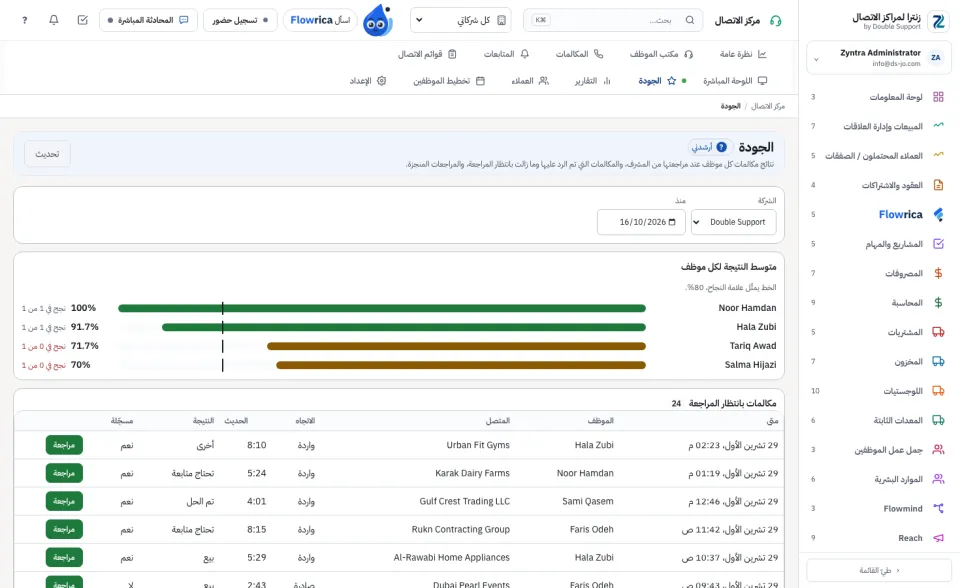
Task: Click the help question mark icon
Action: pos(24,20)
